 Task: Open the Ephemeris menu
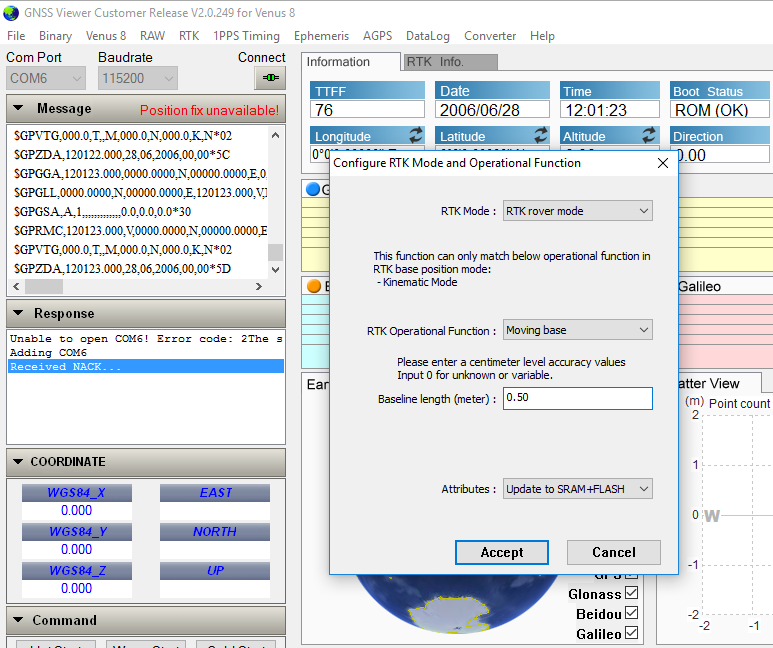click(x=322, y=36)
